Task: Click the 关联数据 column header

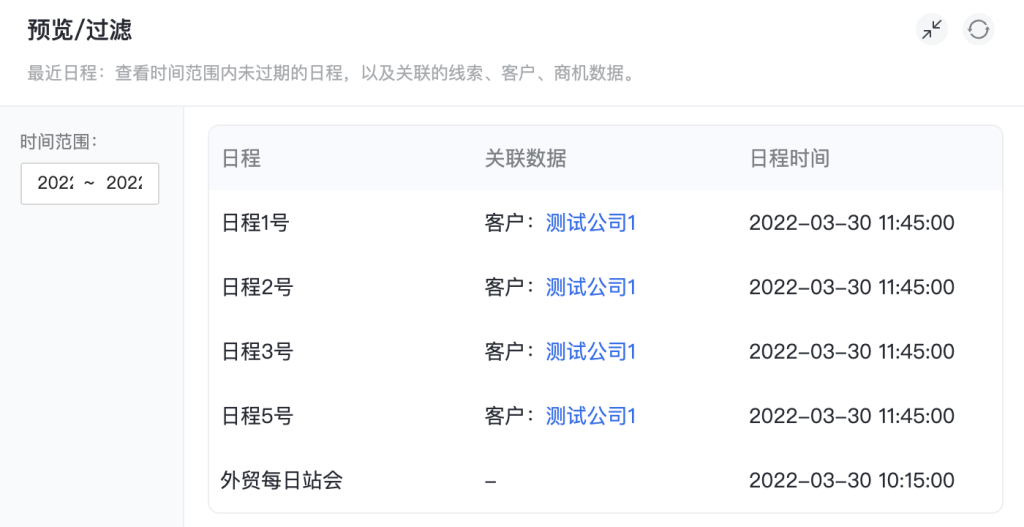Action: tap(525, 158)
